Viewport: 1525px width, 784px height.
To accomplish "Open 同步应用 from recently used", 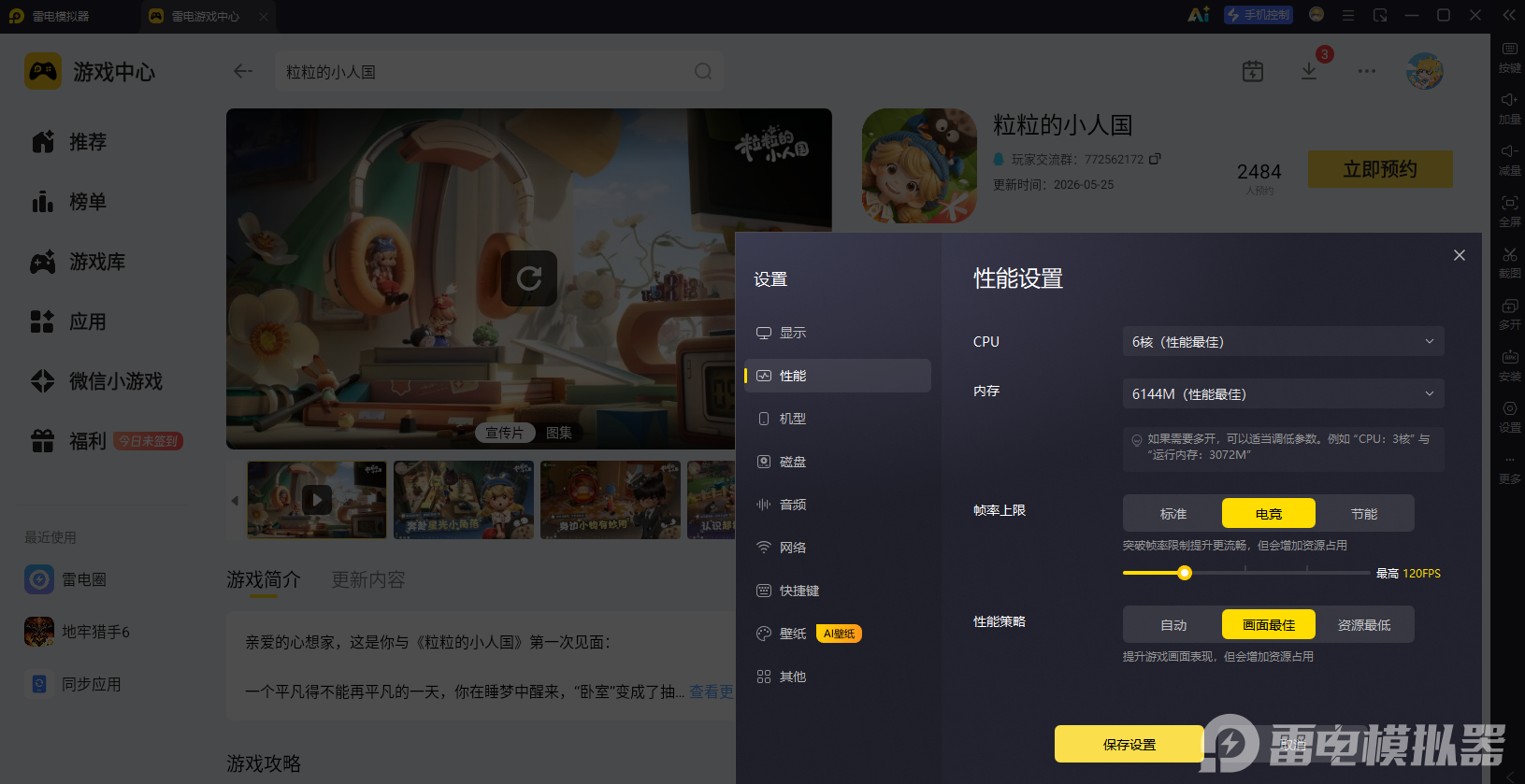I will click(73, 684).
